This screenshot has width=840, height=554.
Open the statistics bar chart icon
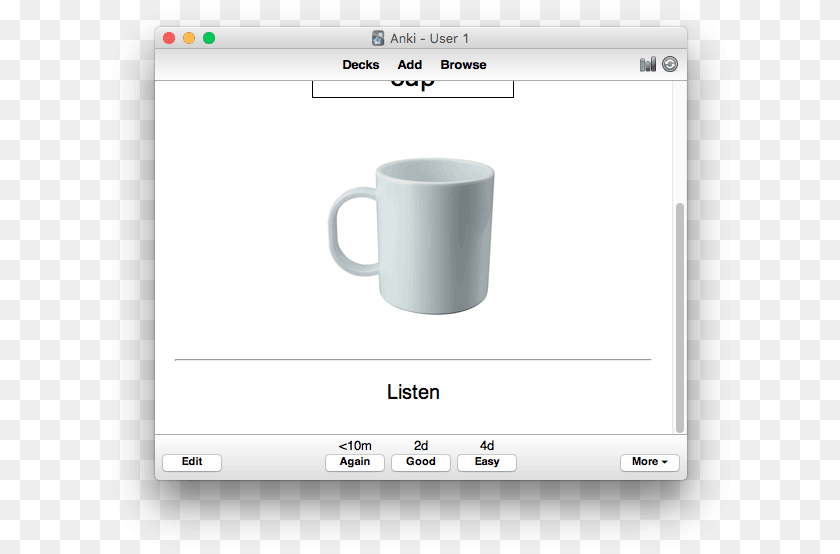(648, 64)
